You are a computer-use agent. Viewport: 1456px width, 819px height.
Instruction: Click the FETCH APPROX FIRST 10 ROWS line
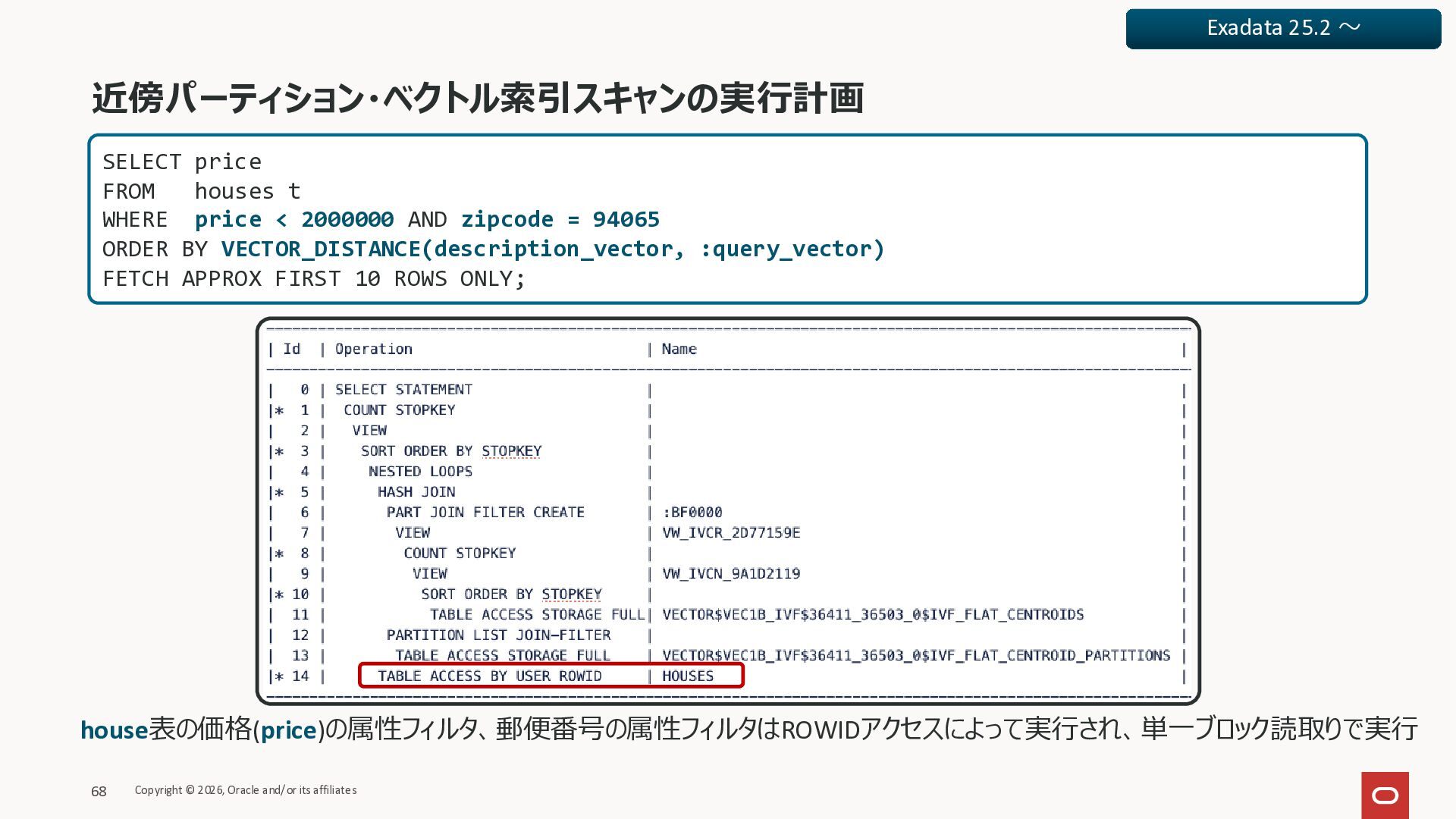click(313, 278)
